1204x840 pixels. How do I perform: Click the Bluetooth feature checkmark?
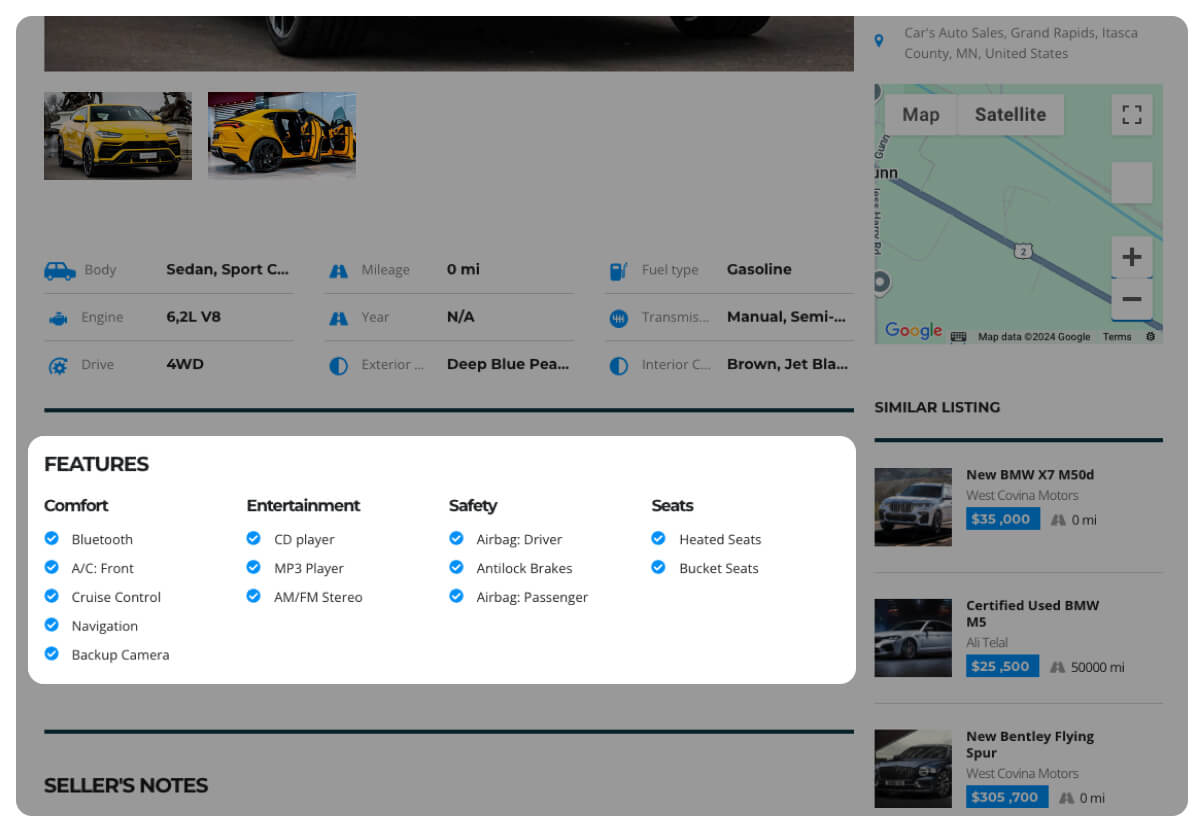click(x=52, y=539)
